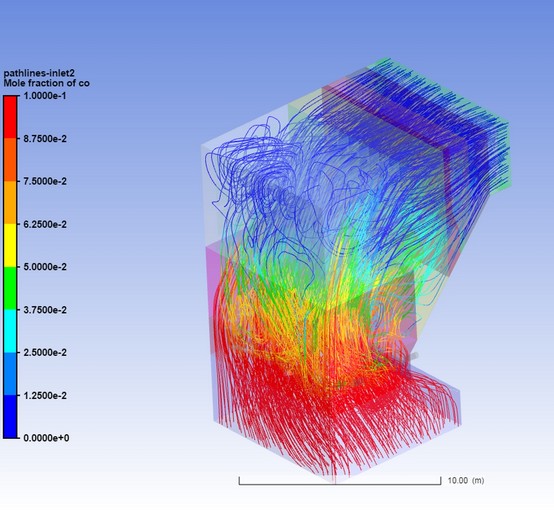Click the orange legend color band
The height and width of the screenshot is (510, 554).
[x=10, y=203]
